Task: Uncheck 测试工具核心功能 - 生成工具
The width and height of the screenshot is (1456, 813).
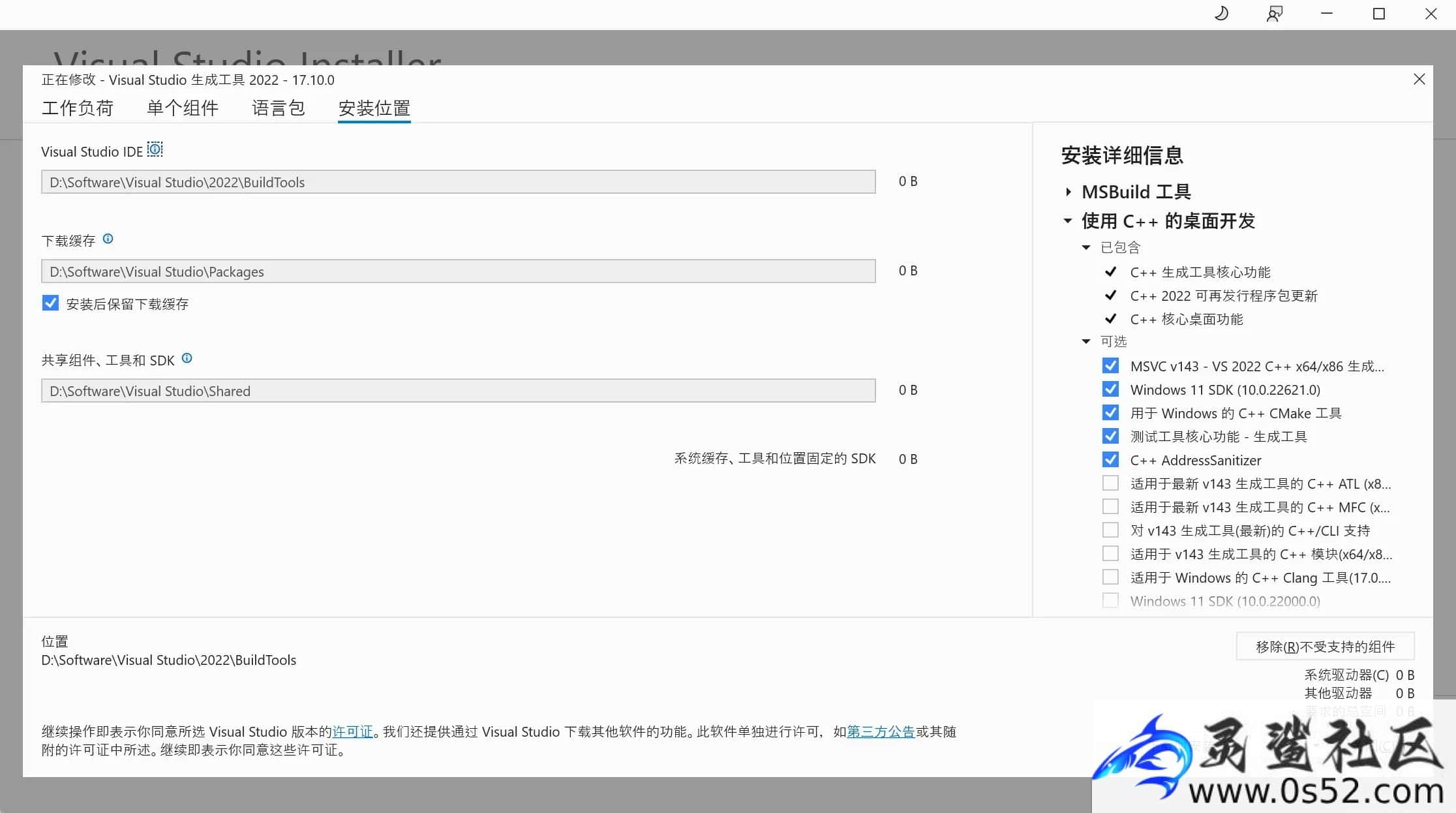Action: (1110, 436)
